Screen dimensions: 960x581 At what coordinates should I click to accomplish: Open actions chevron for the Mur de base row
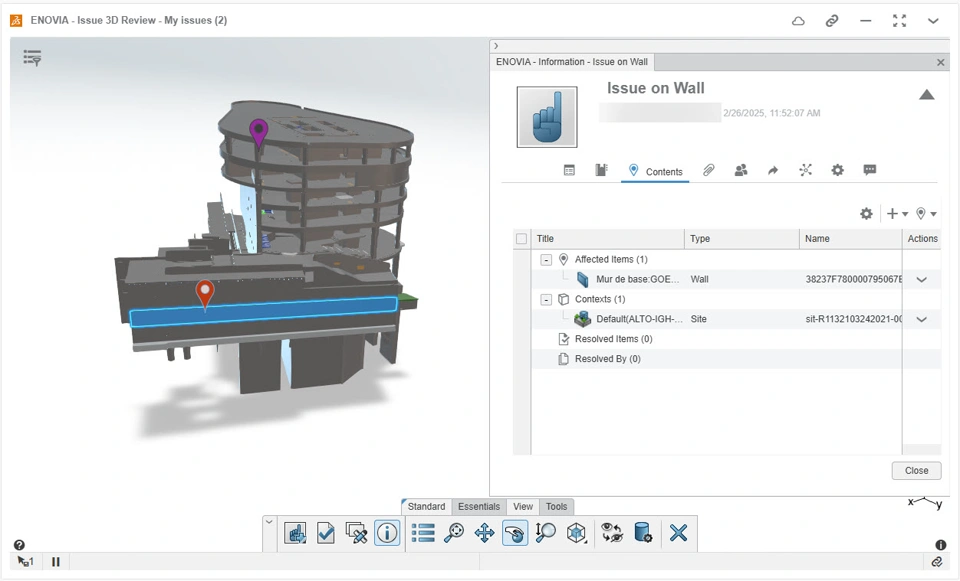coord(921,280)
